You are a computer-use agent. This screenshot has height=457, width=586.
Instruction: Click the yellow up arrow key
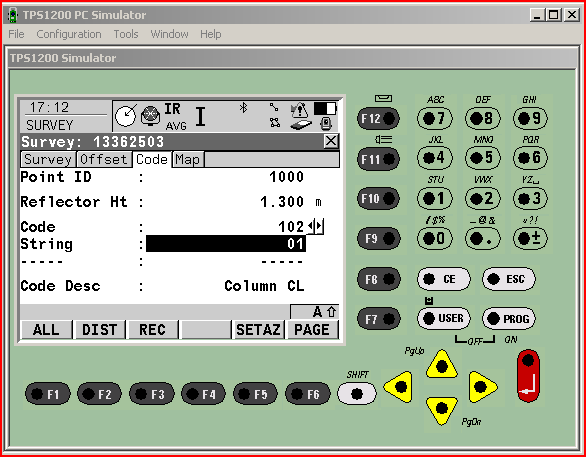coord(442,365)
